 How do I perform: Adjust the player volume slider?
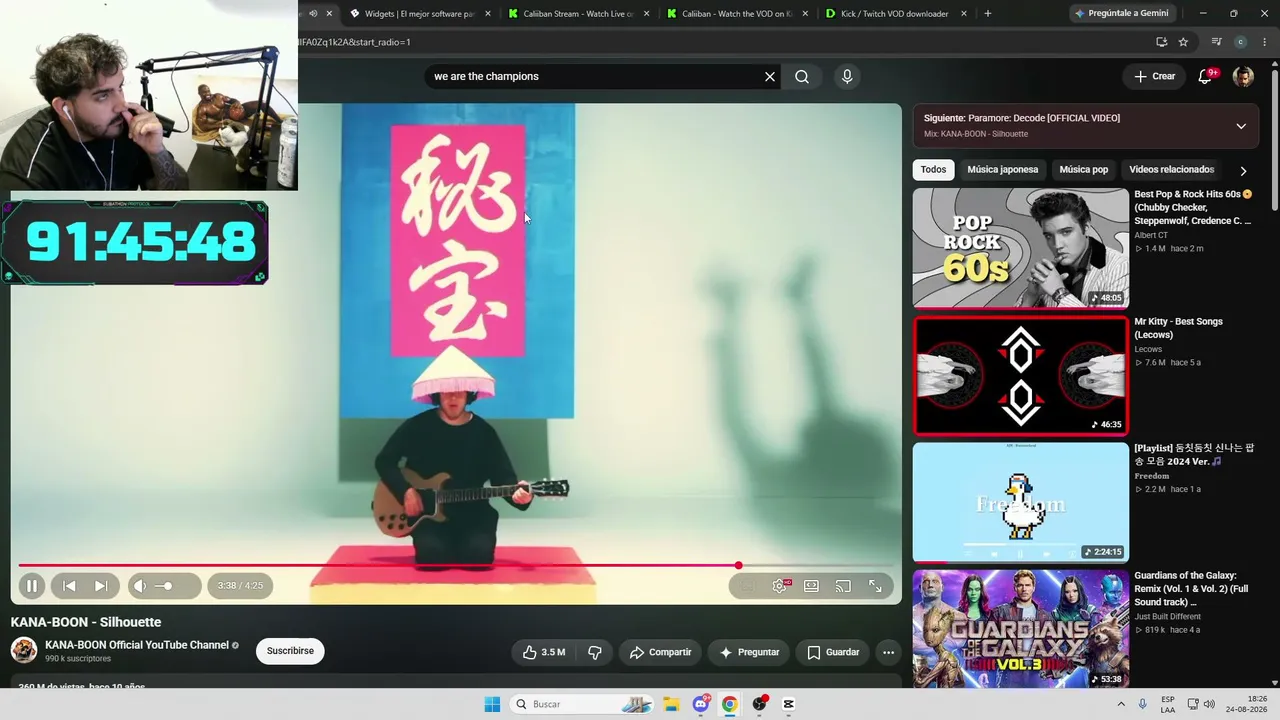(172, 586)
